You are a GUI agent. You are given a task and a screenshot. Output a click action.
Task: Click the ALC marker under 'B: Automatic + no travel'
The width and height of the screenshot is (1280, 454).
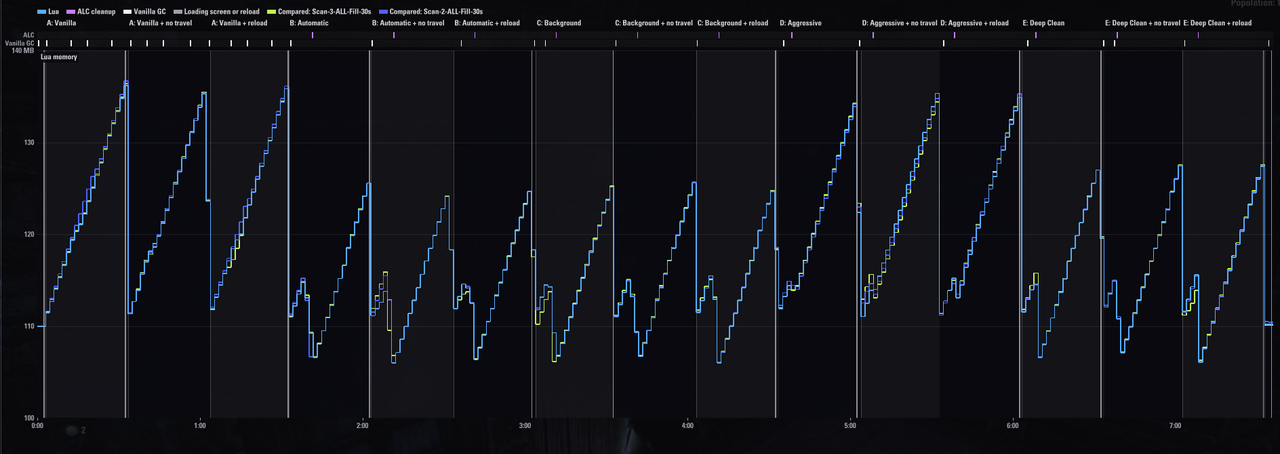coord(394,35)
